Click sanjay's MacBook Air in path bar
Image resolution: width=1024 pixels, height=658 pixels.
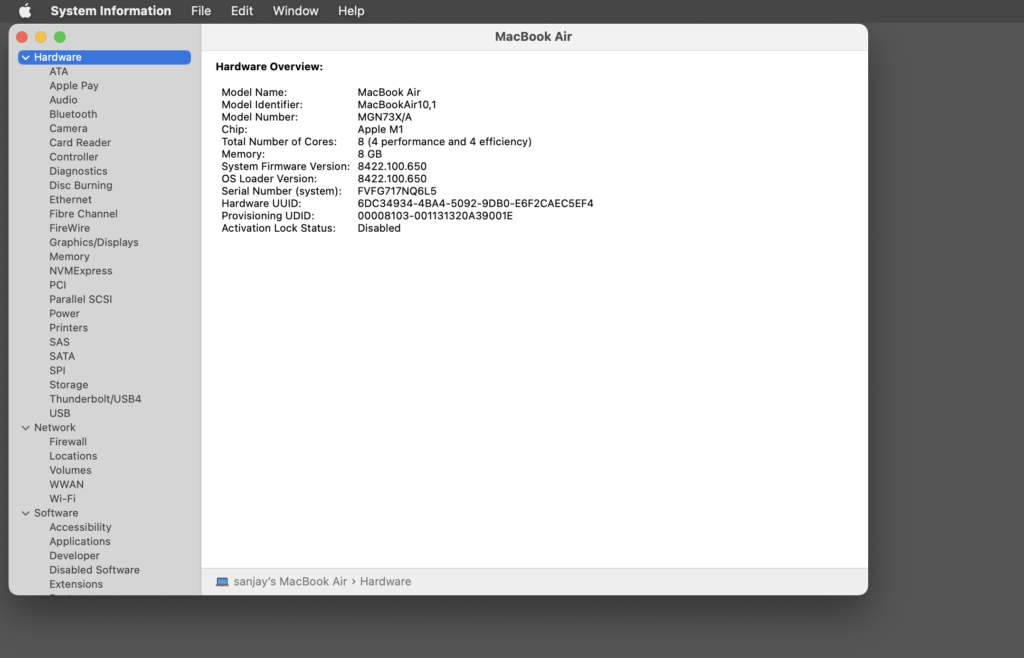[x=291, y=582]
